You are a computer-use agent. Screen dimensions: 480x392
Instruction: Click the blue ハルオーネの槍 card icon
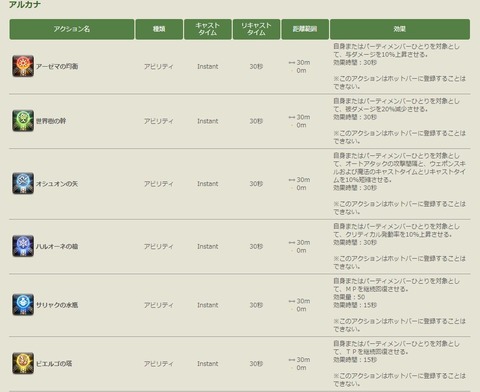click(x=23, y=246)
